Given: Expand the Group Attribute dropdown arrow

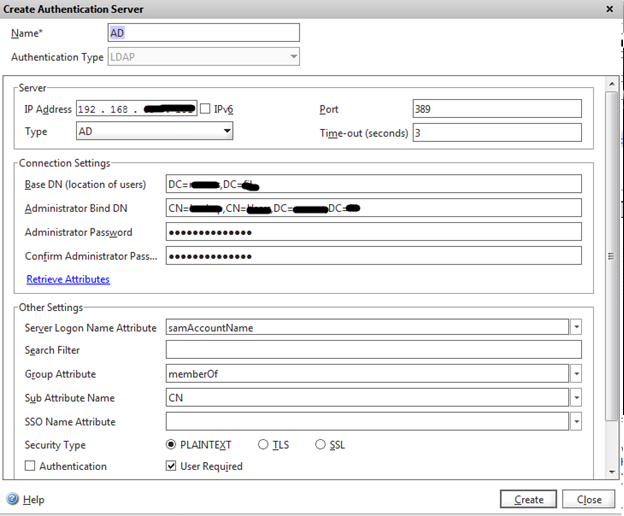Looking at the screenshot, I should point(576,374).
